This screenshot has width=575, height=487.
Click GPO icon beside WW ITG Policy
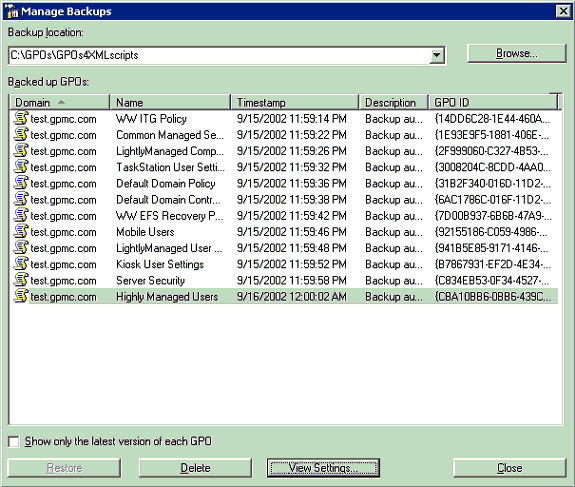(21, 118)
